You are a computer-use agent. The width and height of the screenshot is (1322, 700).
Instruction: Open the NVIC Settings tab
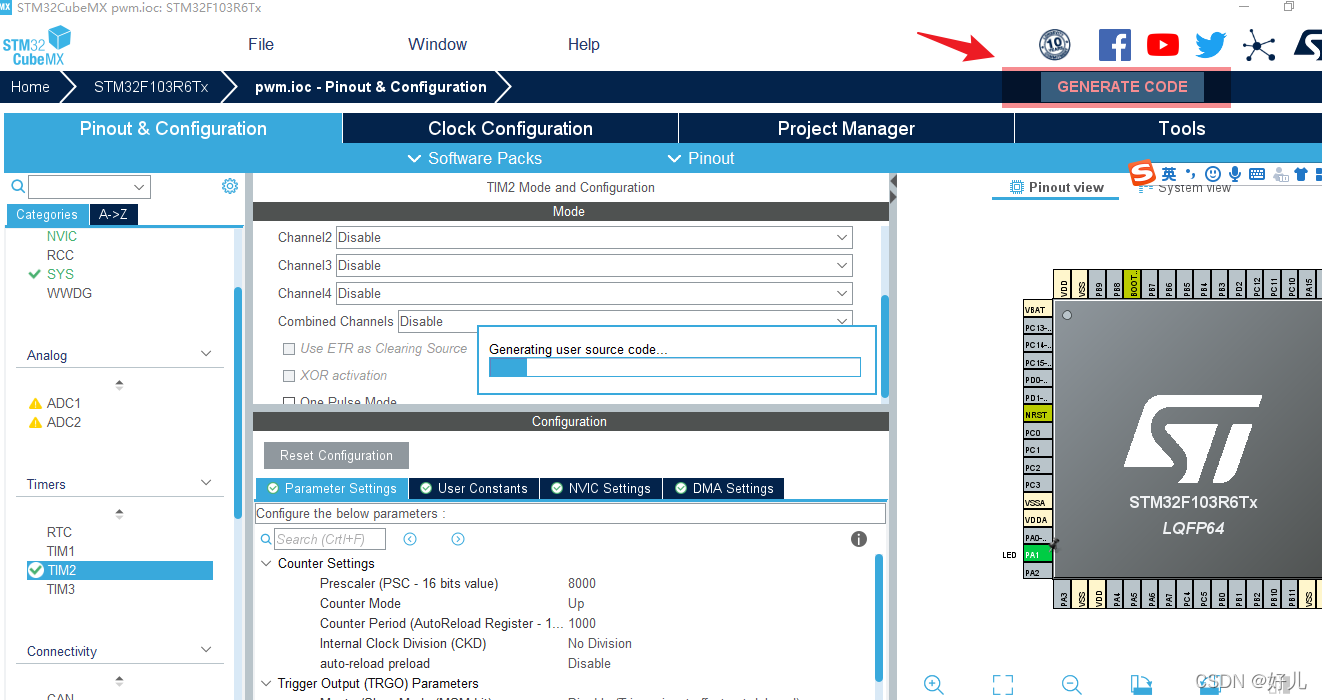click(601, 488)
